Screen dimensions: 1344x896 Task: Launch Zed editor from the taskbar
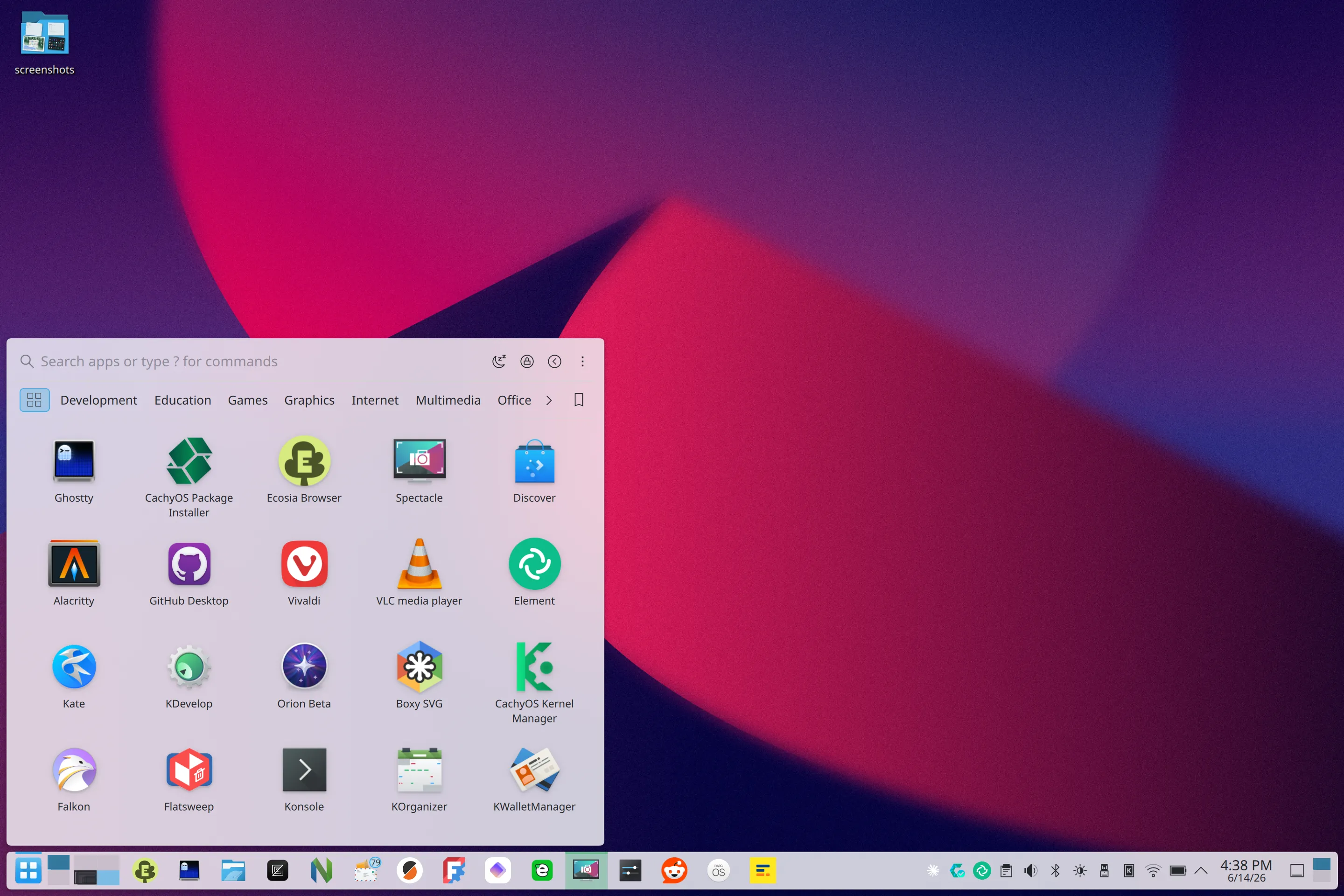click(x=277, y=871)
